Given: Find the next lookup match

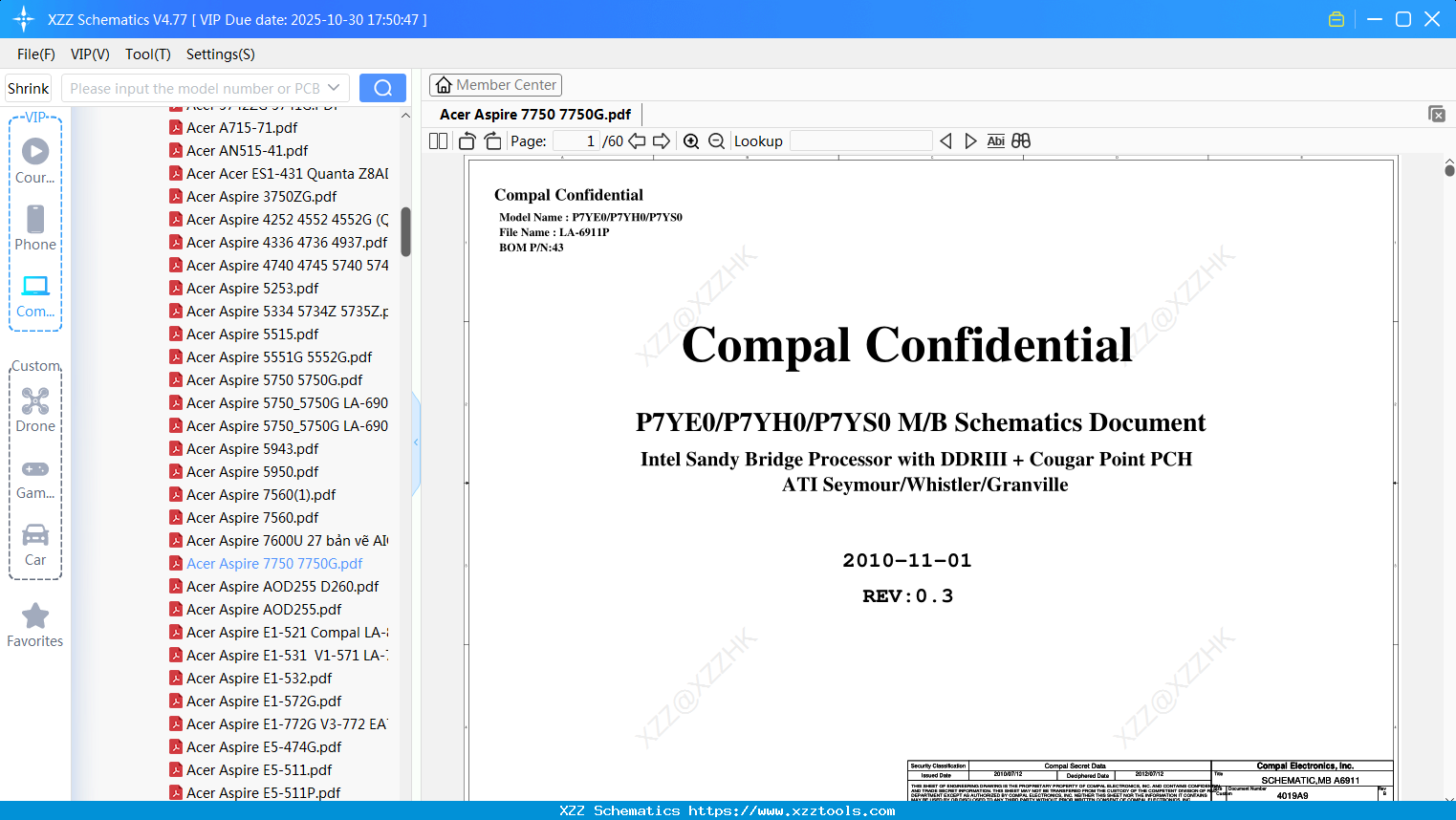Looking at the screenshot, I should tap(970, 141).
